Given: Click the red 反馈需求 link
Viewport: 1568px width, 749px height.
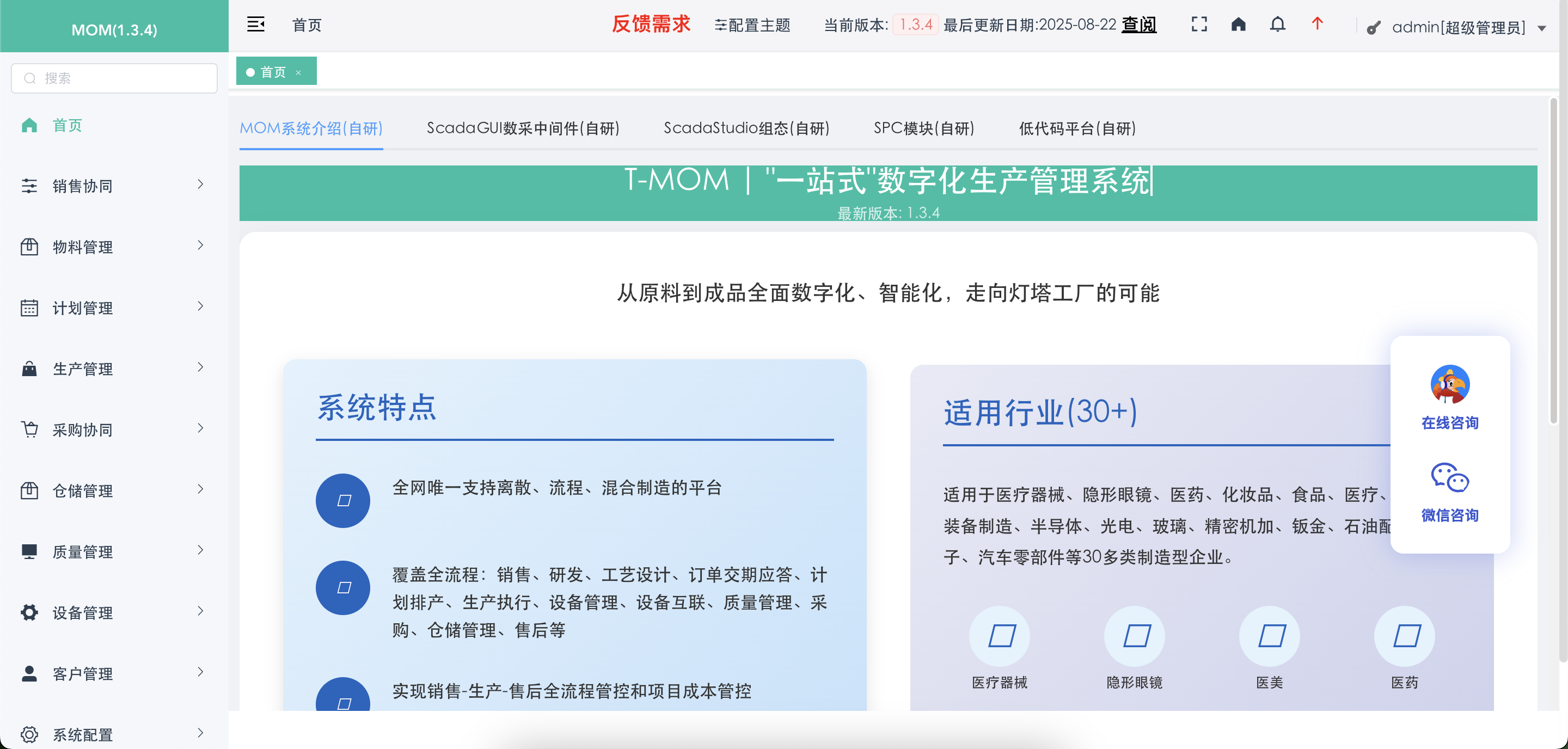Looking at the screenshot, I should click(x=651, y=24).
